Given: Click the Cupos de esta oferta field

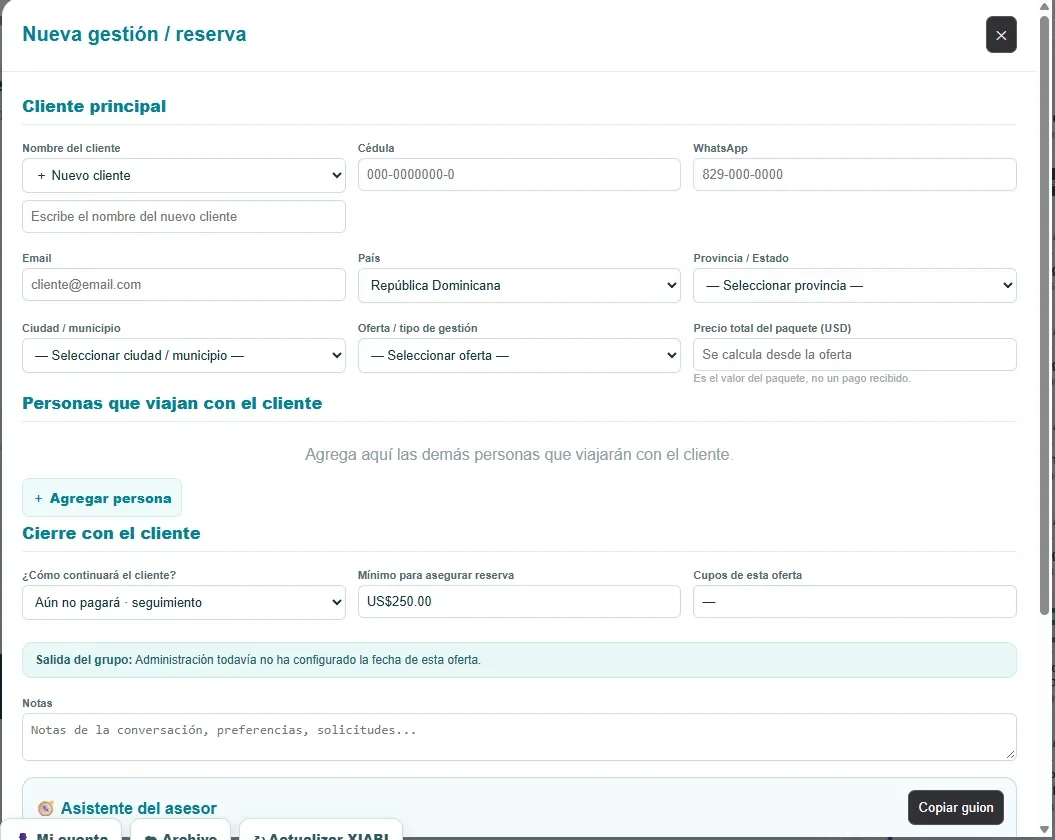Looking at the screenshot, I should pos(854,602).
